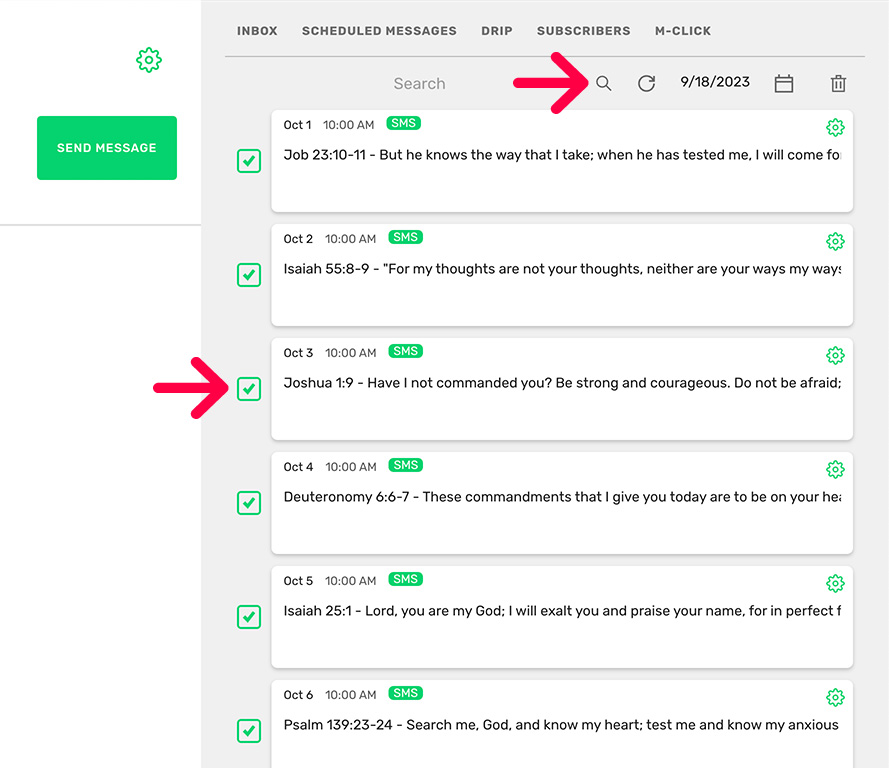Open the calendar date picker icon
Screen dimensions: 889x768
pos(784,84)
